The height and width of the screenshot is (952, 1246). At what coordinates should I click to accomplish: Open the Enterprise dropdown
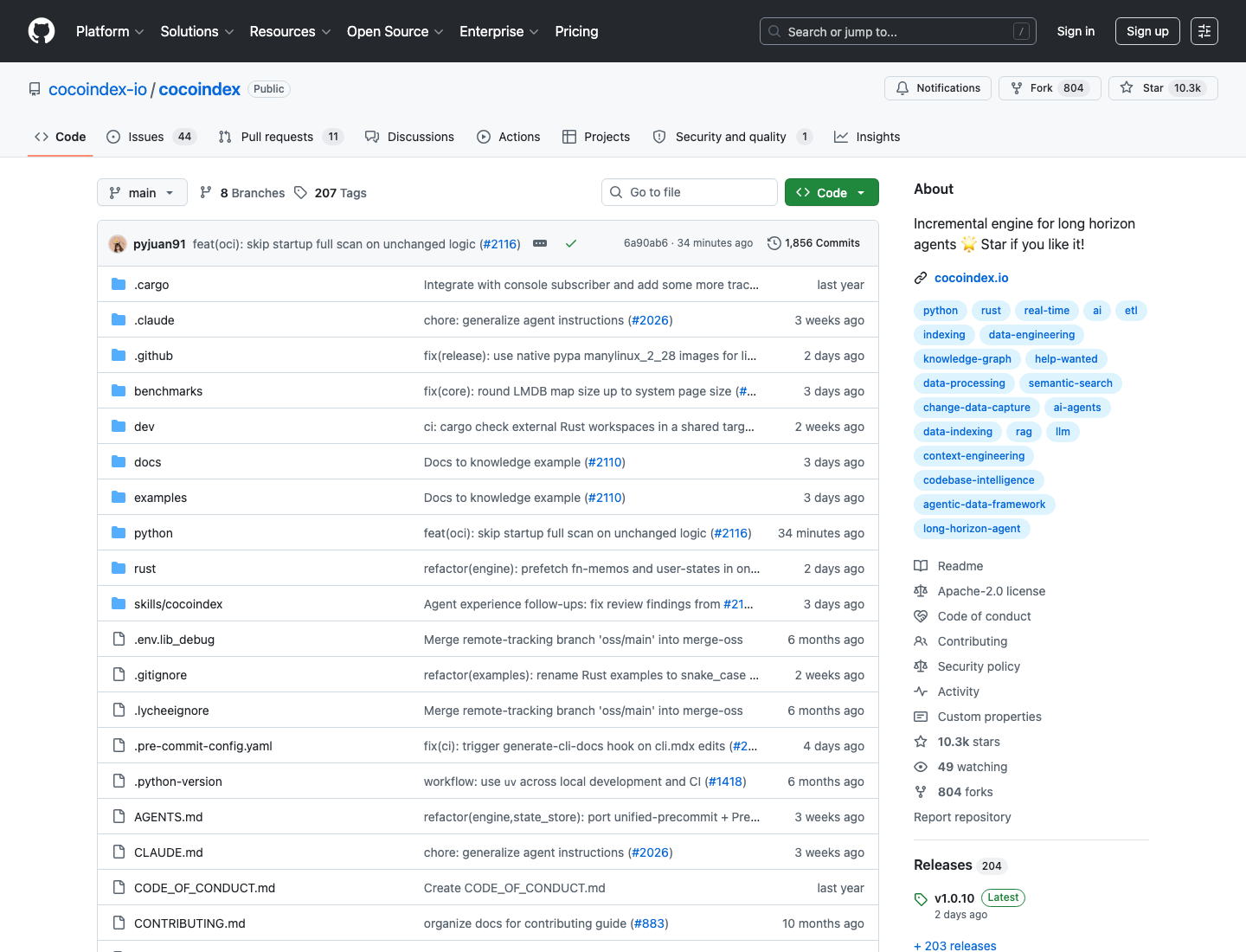(x=499, y=31)
